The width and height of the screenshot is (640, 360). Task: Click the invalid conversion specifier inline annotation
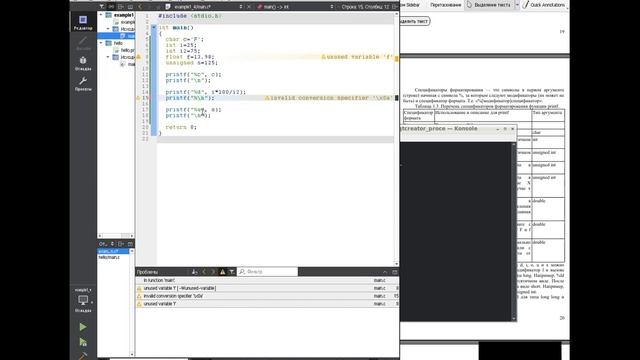tap(329, 98)
